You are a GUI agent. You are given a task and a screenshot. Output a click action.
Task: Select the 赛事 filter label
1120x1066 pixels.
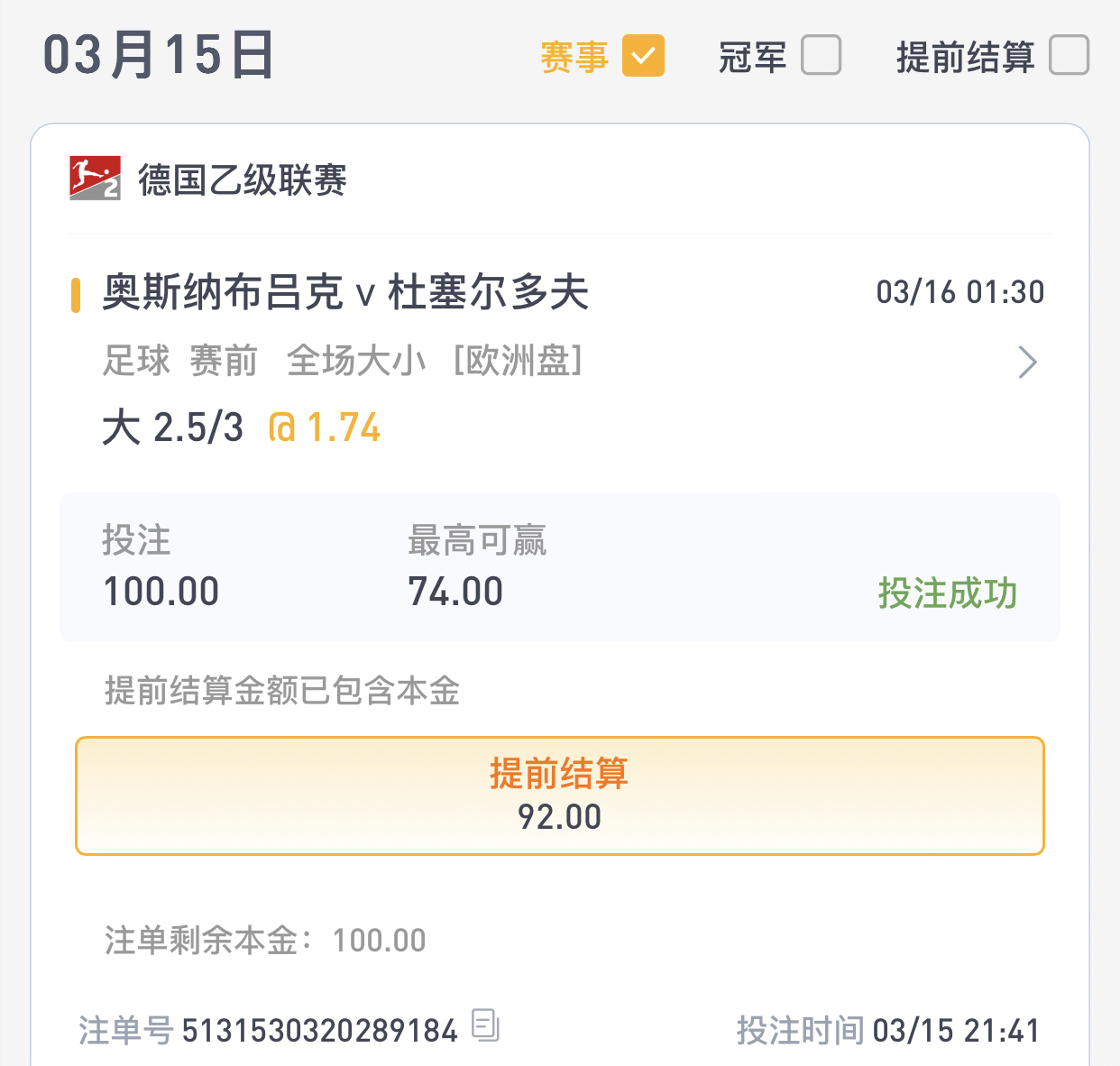pyautogui.click(x=574, y=57)
